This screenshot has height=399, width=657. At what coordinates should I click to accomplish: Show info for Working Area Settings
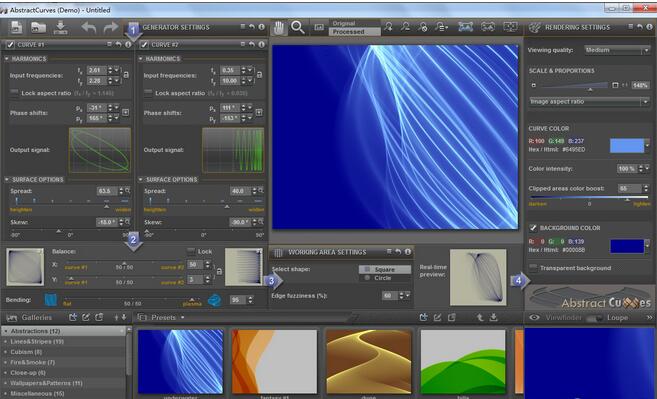(x=408, y=252)
